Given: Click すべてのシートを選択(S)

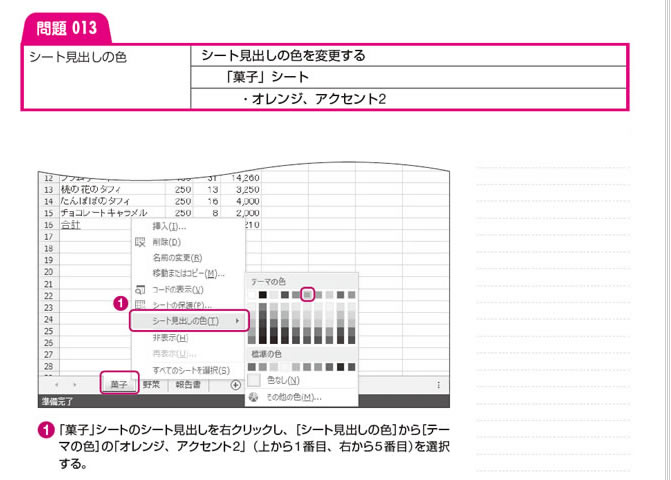Looking at the screenshot, I should pos(191,370).
